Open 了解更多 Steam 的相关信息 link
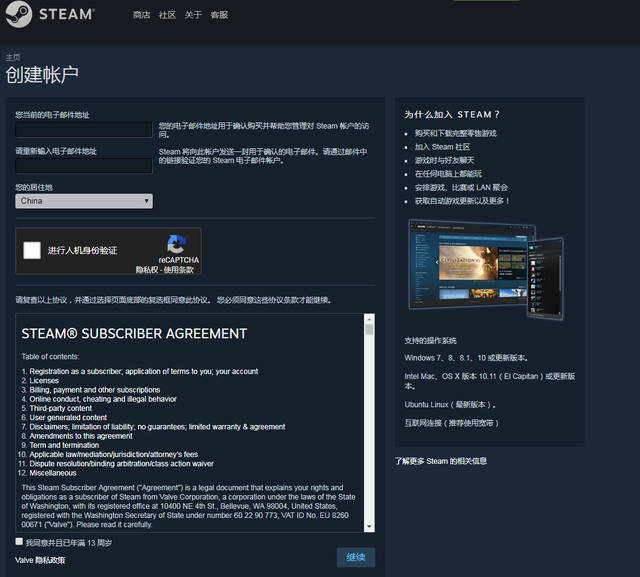Image resolution: width=640 pixels, height=577 pixels. click(440, 461)
